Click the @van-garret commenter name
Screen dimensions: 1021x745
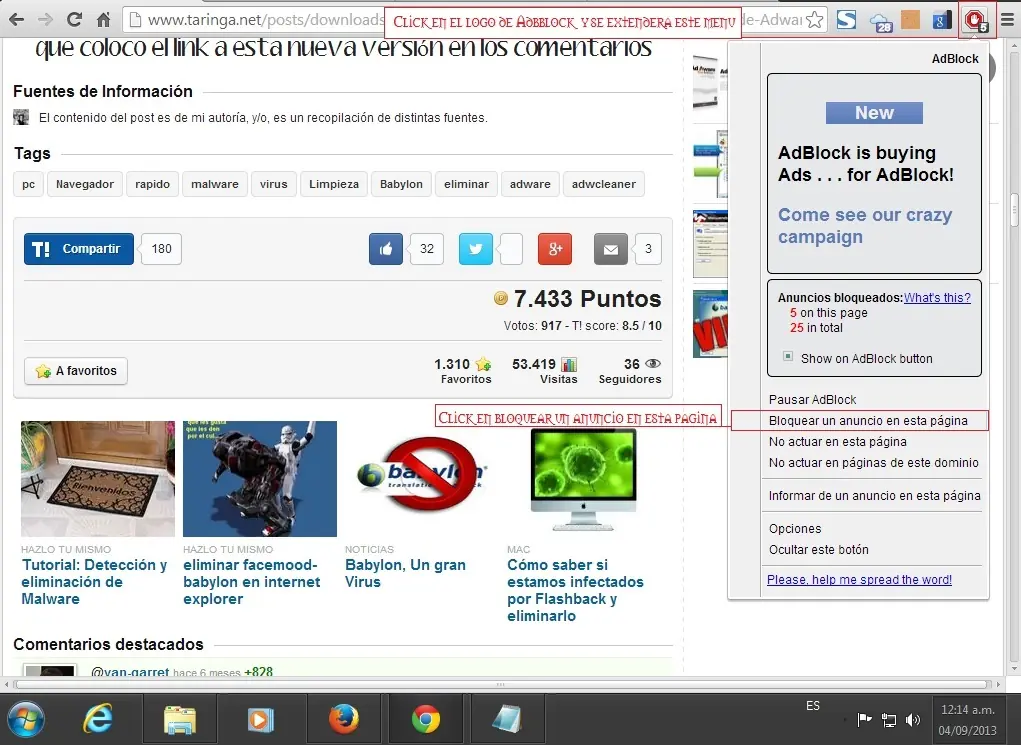point(130,671)
